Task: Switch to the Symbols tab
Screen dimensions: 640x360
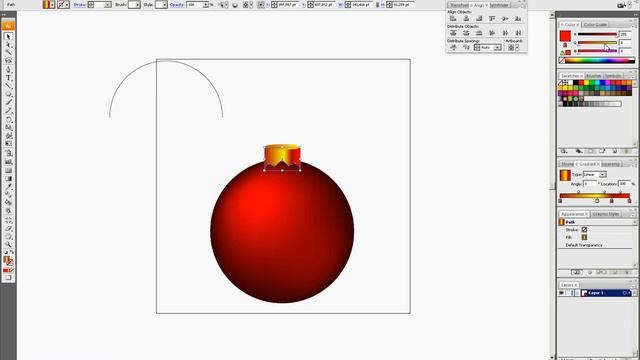Action: (x=613, y=76)
